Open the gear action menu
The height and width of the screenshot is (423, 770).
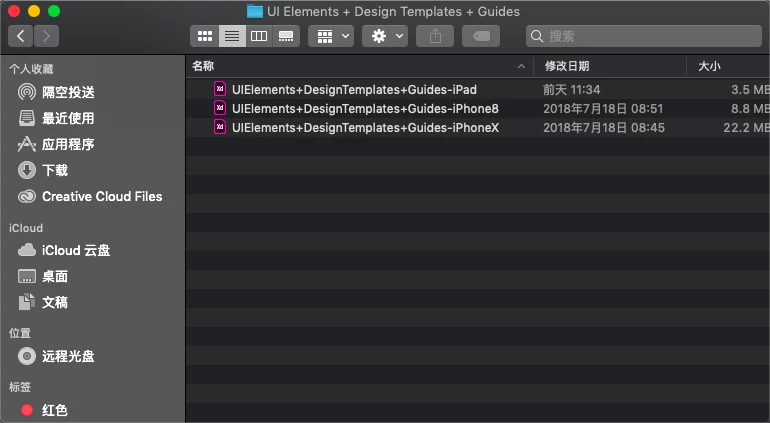tap(385, 36)
